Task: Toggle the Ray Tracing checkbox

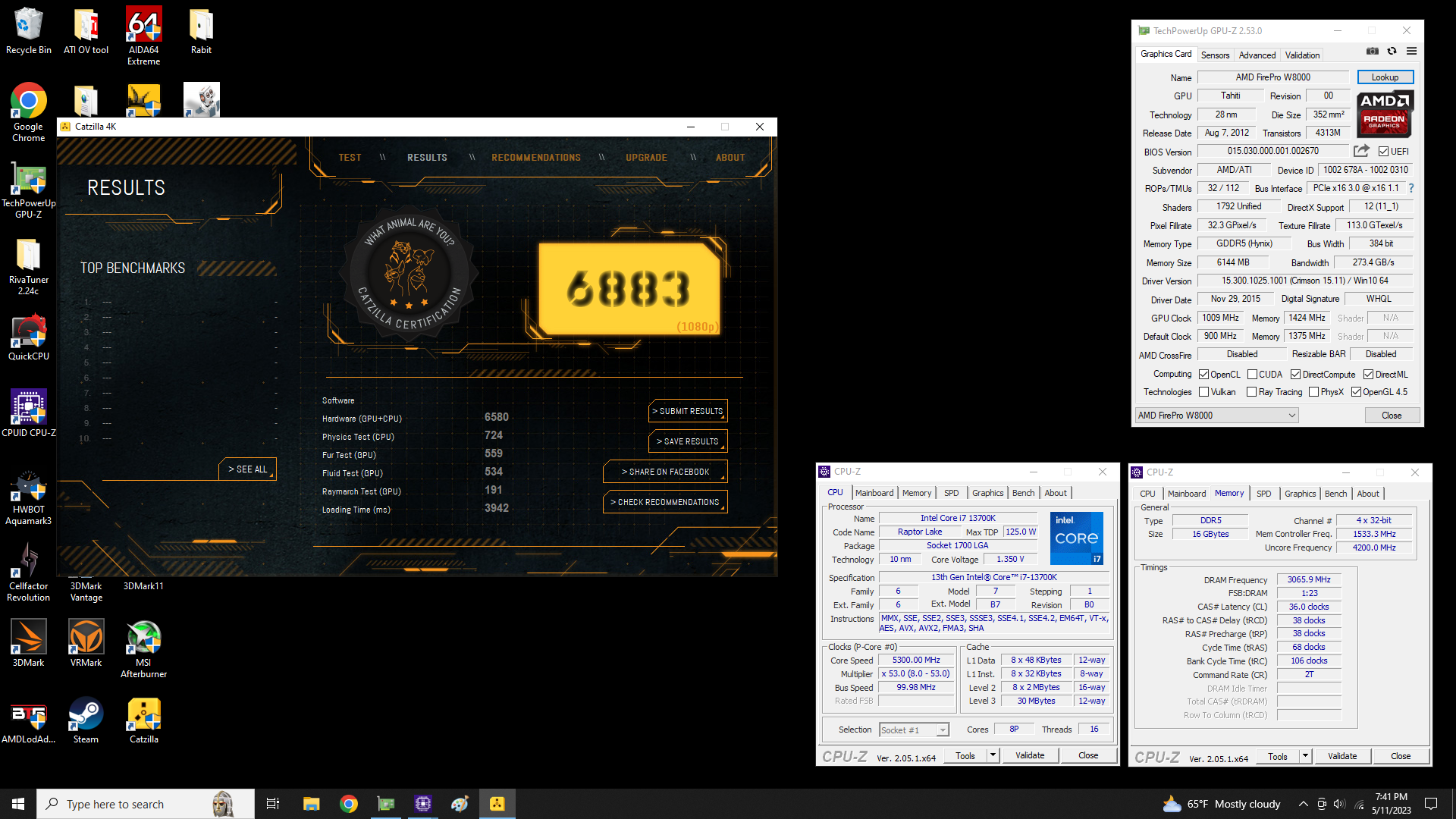Action: click(x=1252, y=392)
